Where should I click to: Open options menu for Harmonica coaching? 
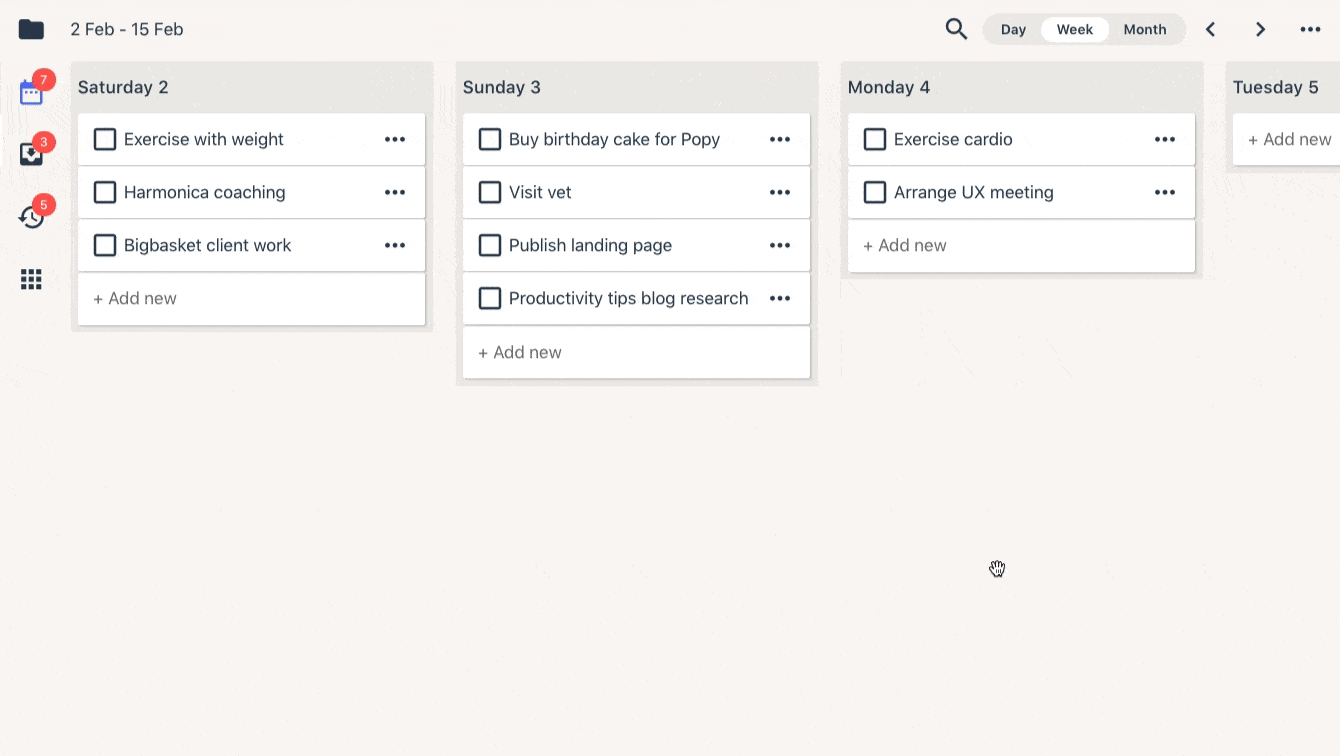[395, 192]
